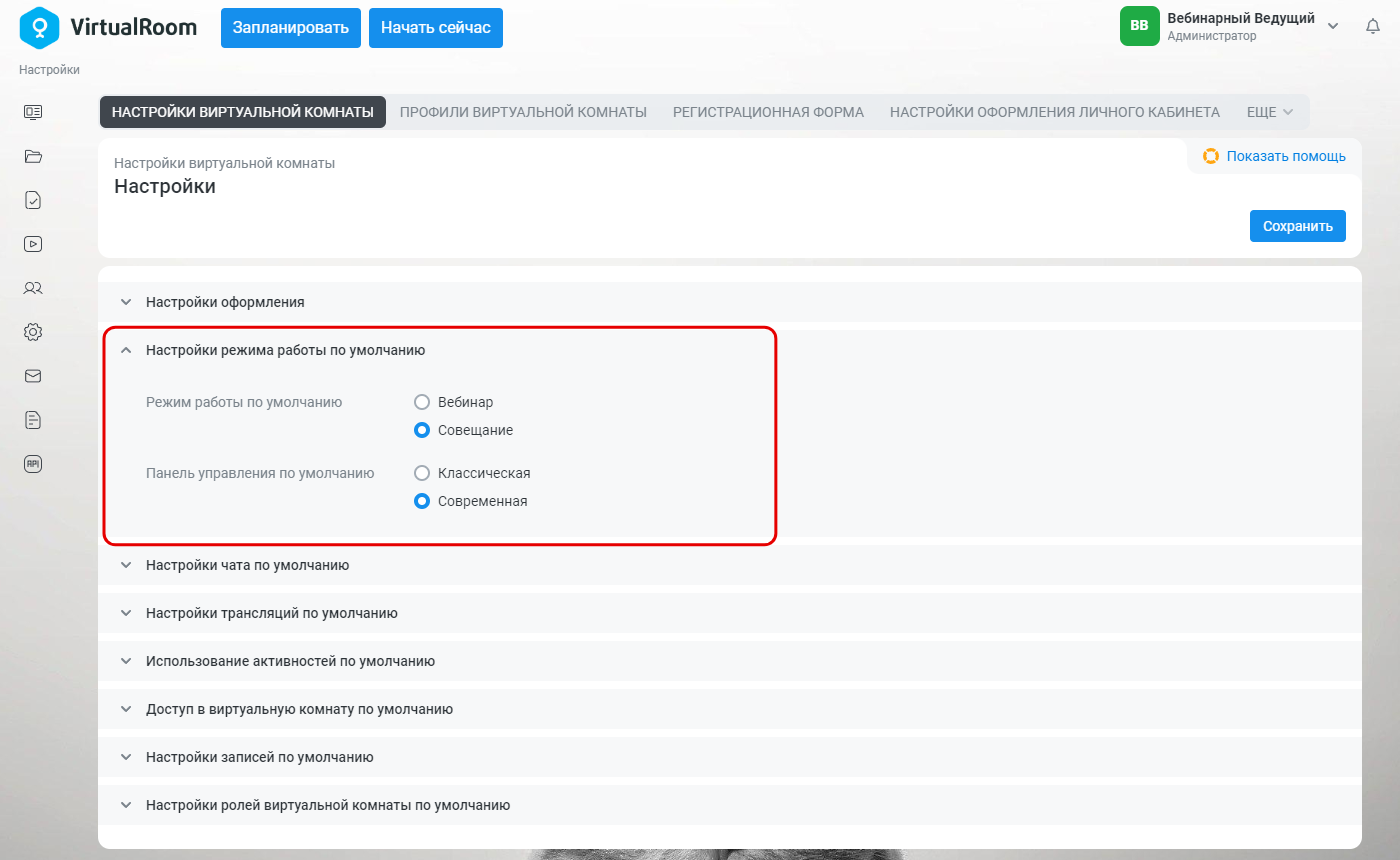The height and width of the screenshot is (860, 1400).
Task: Expand Настройки трансляций по умолчанию
Action: tap(730, 613)
